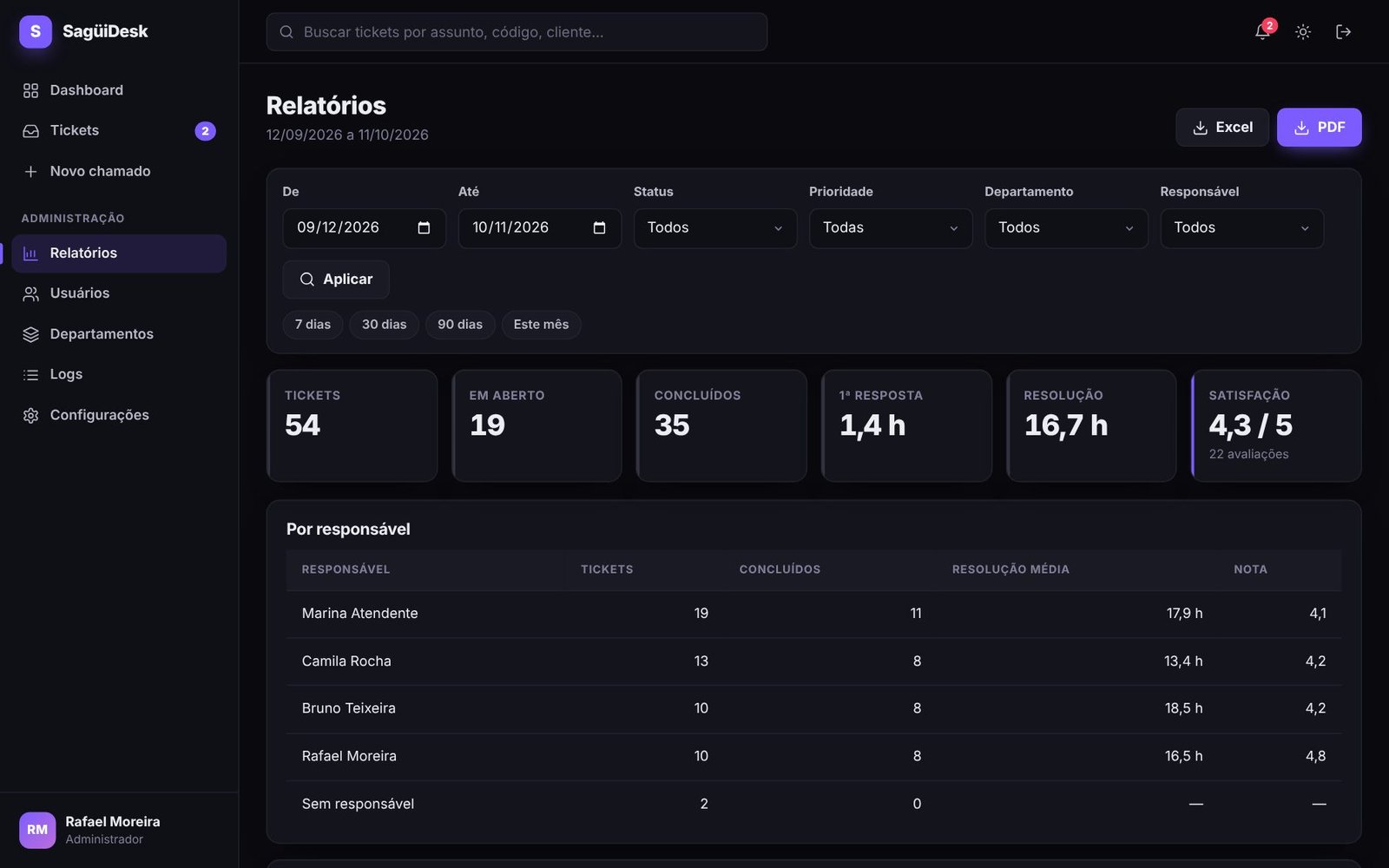Click the Relatórios chart icon
This screenshot has height=868, width=1389.
click(30, 253)
